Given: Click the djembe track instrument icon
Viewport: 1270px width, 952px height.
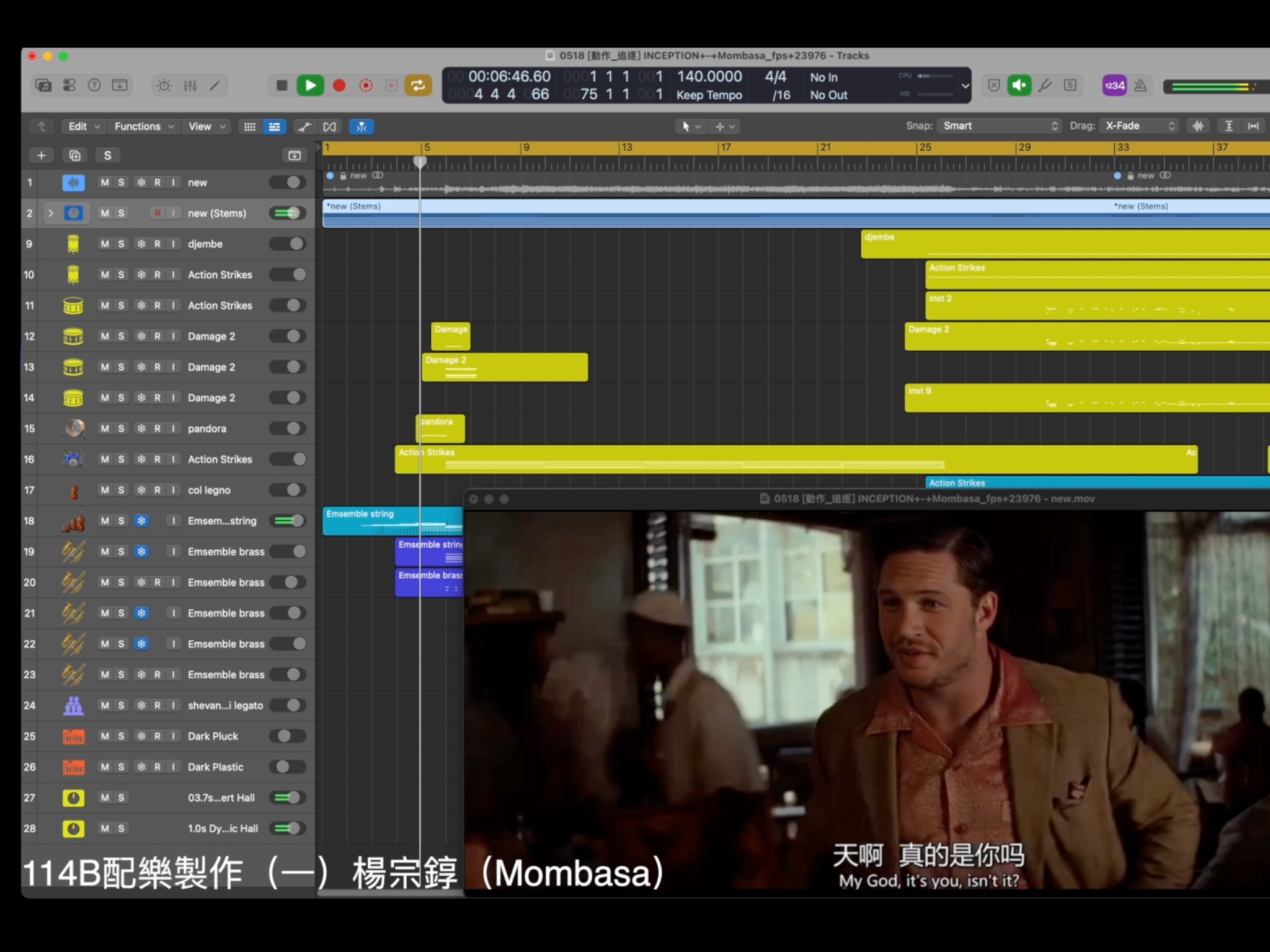Looking at the screenshot, I should tap(73, 244).
